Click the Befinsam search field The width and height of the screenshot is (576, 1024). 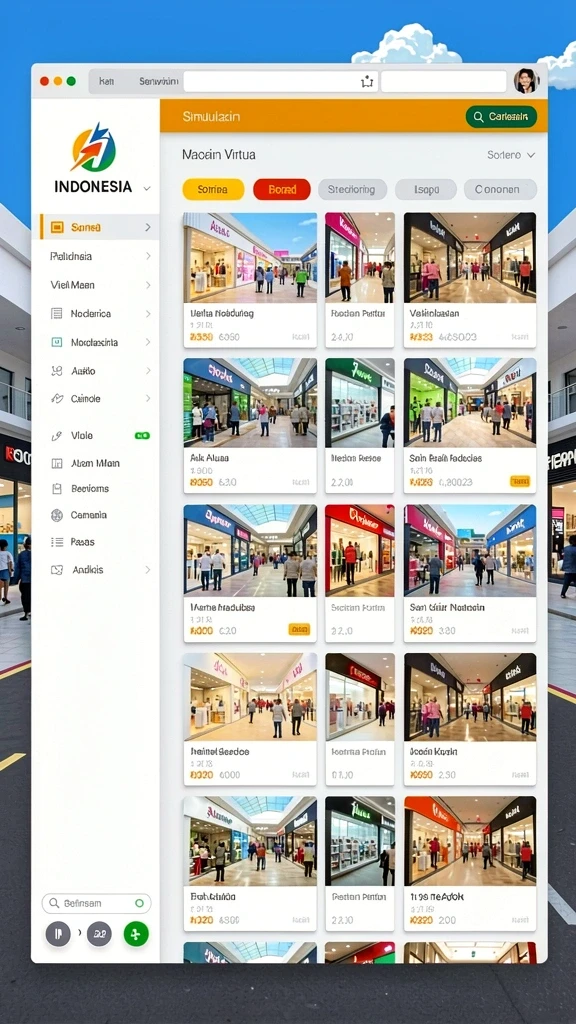[97, 903]
